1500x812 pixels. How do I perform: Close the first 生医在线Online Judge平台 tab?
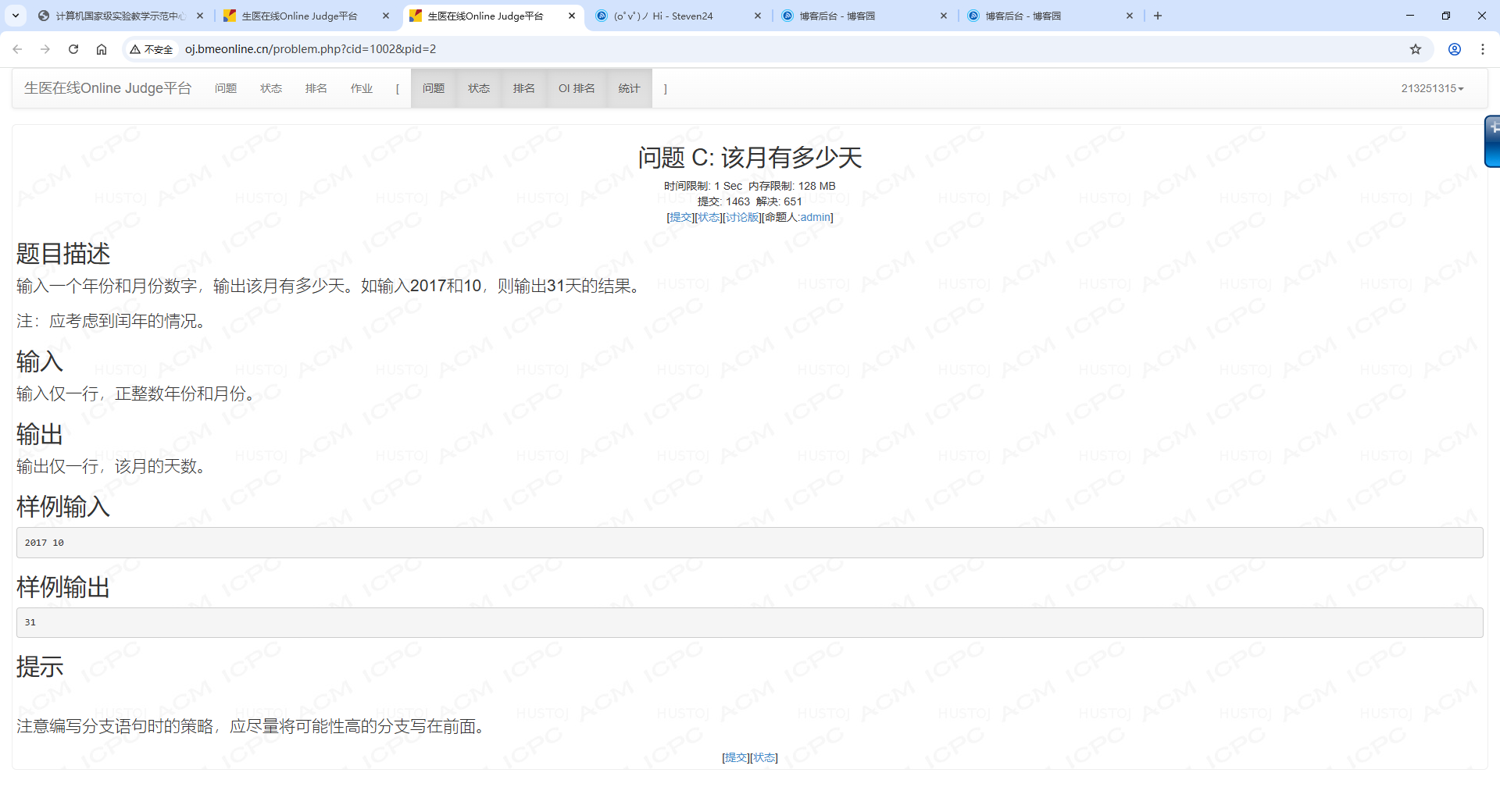tap(386, 16)
